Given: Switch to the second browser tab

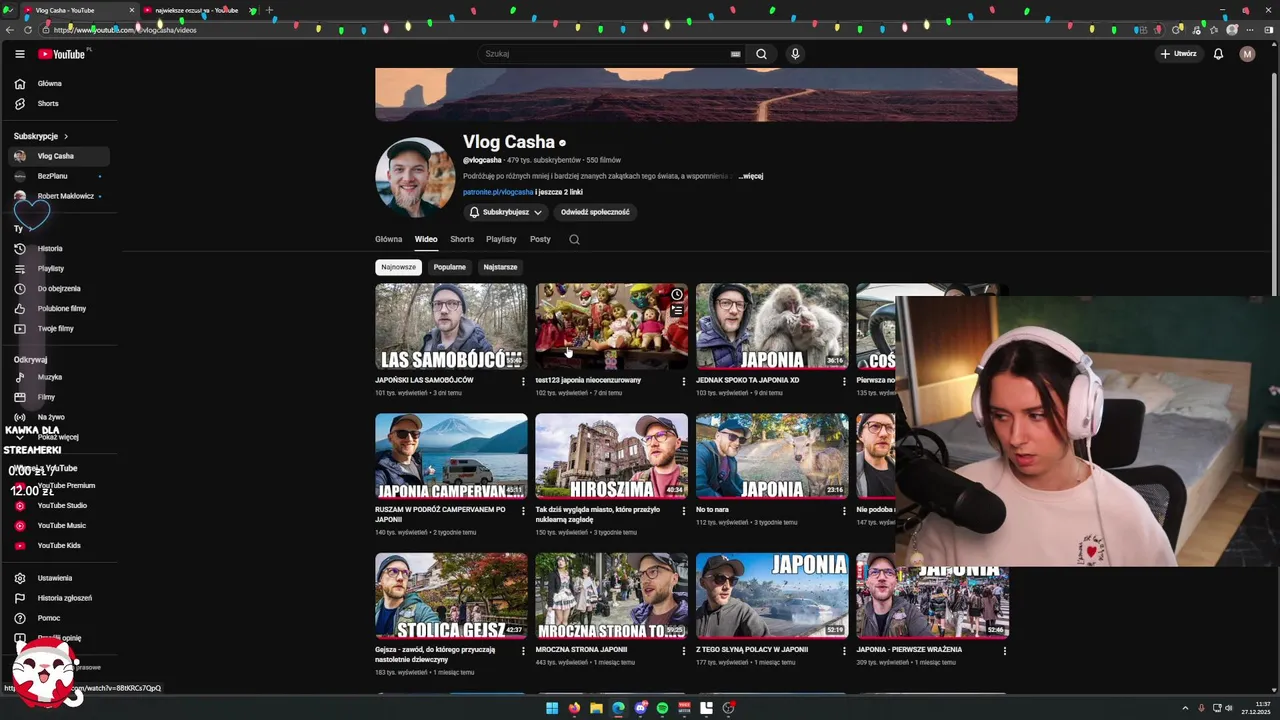Looking at the screenshot, I should (196, 10).
